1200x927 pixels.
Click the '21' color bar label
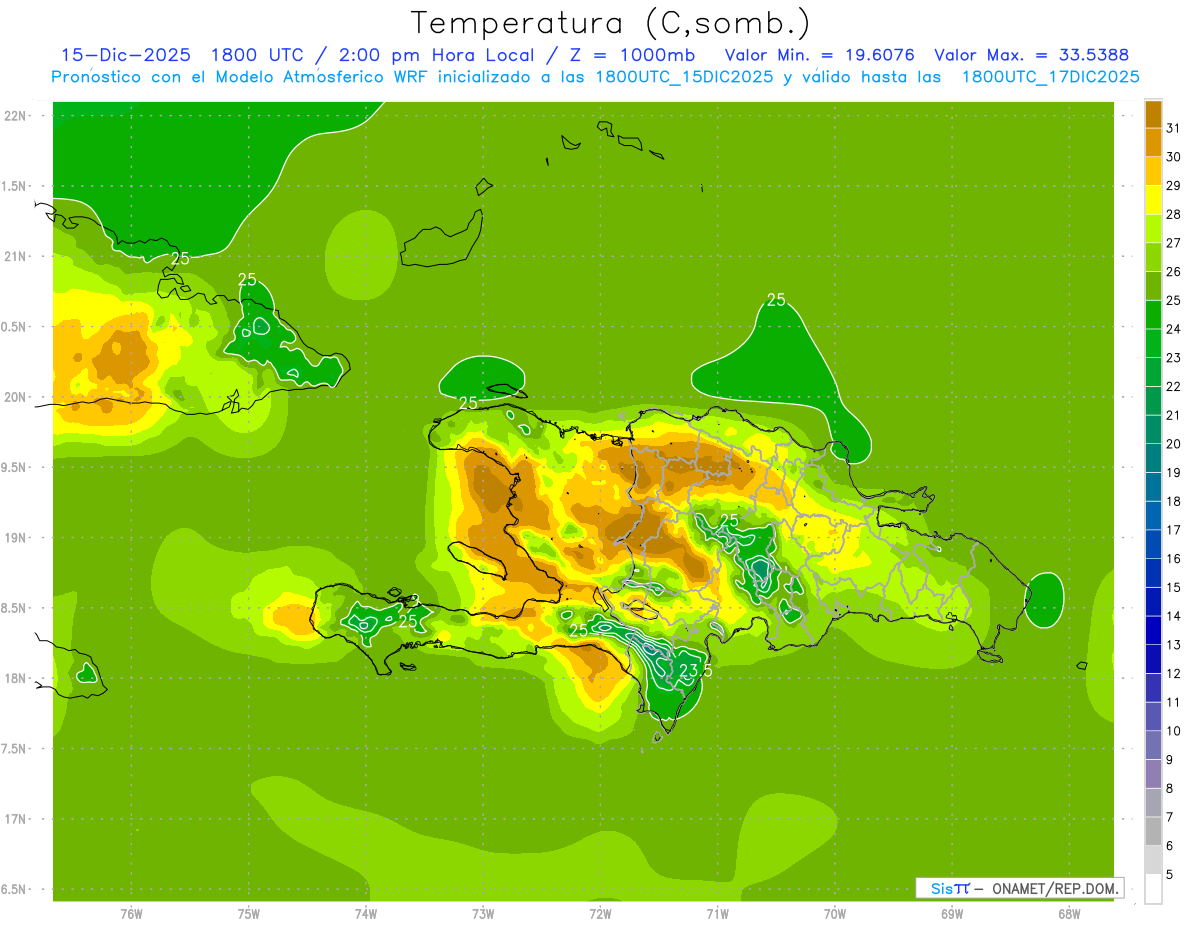click(x=1174, y=415)
